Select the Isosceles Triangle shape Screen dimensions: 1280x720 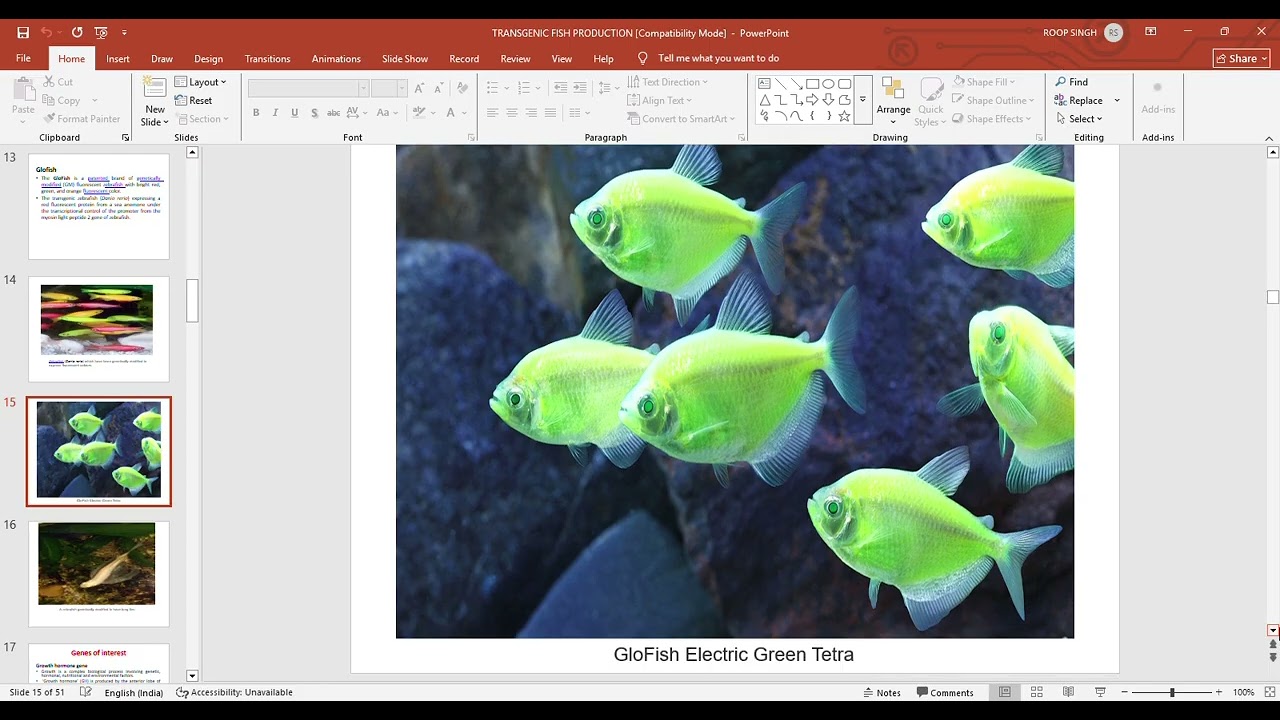point(764,100)
